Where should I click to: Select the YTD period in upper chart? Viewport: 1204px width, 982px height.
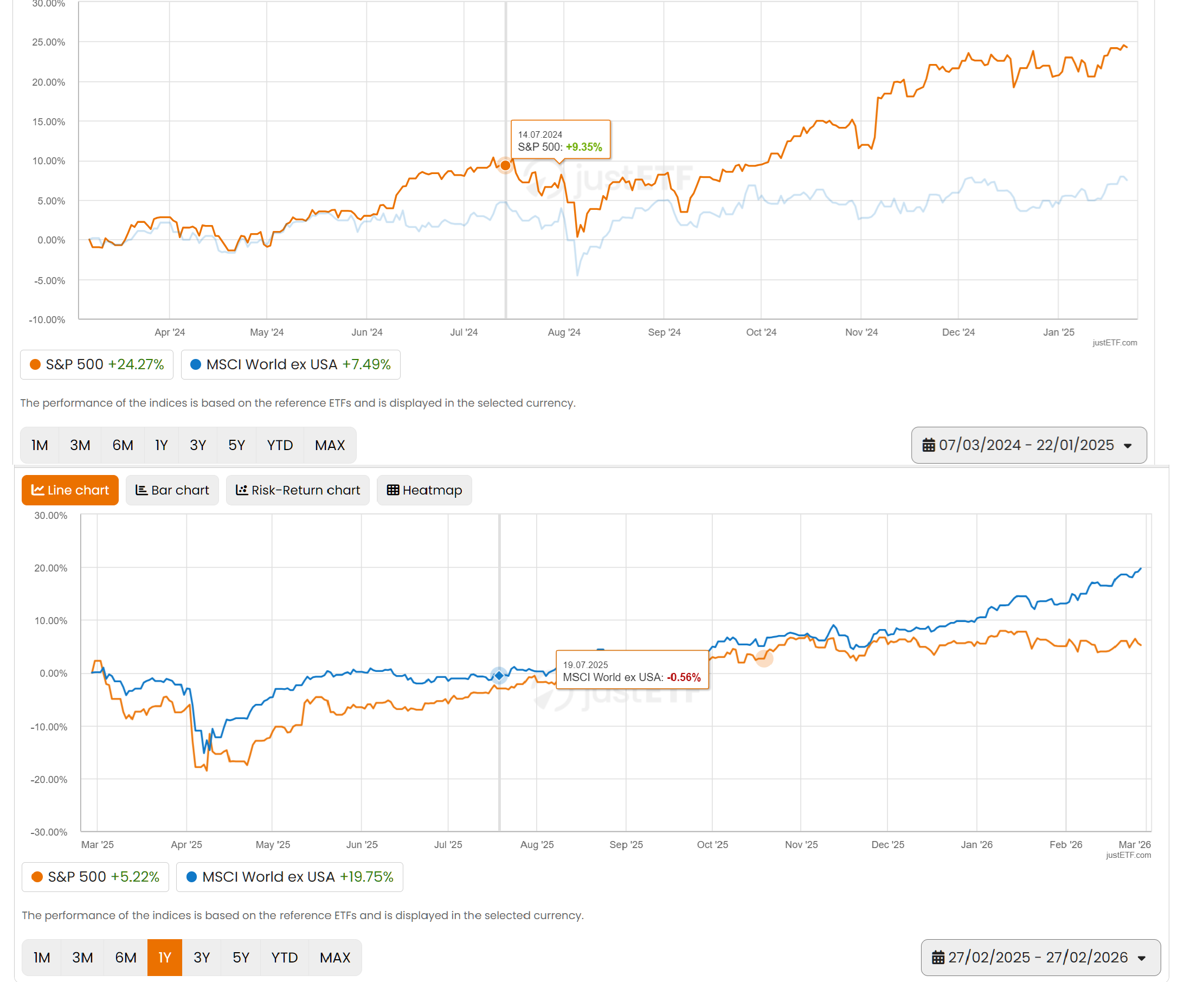click(279, 445)
